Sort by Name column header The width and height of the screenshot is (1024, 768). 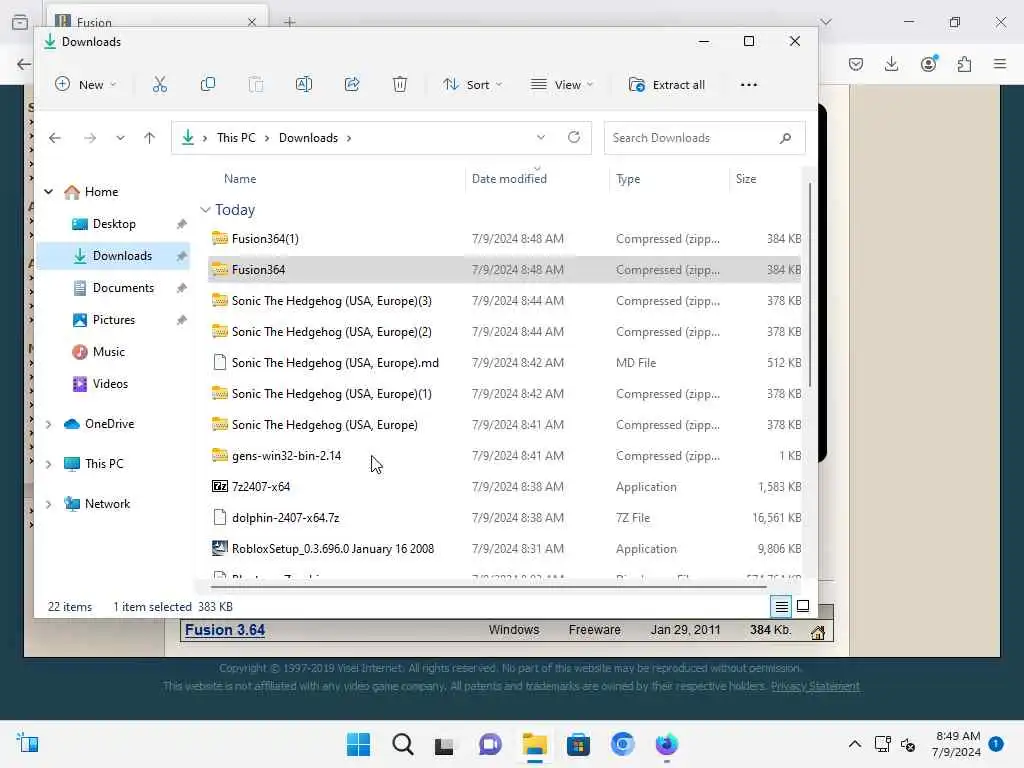point(240,178)
